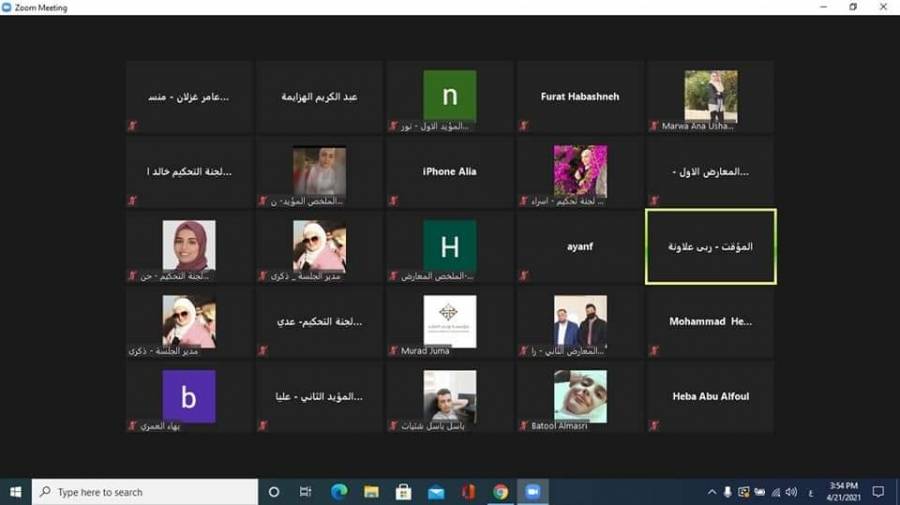Click the name label 'Batool Almasri'
Screen dimensions: 900x505
click(559, 426)
